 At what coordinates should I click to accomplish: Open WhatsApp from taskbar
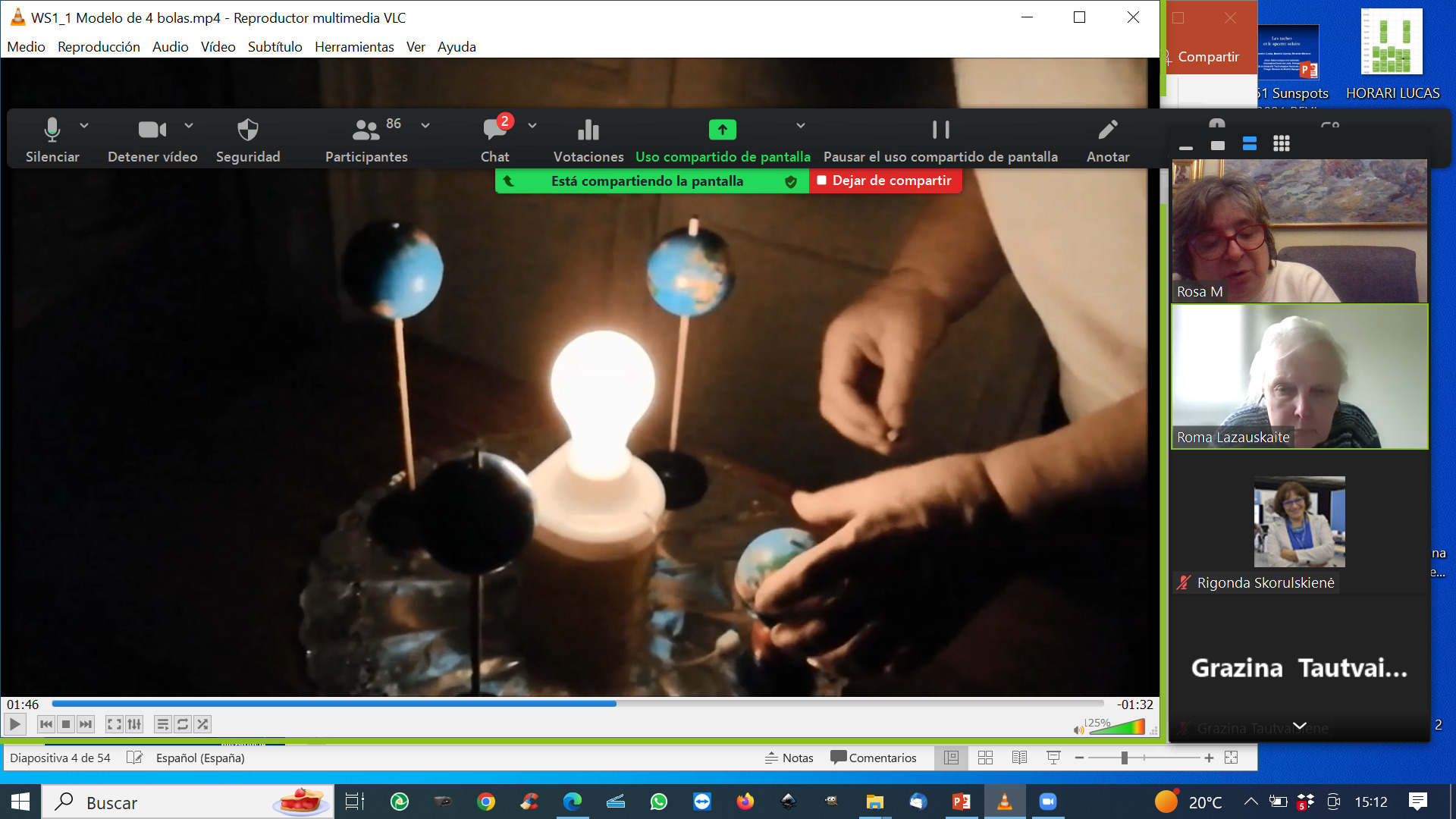pos(659,802)
